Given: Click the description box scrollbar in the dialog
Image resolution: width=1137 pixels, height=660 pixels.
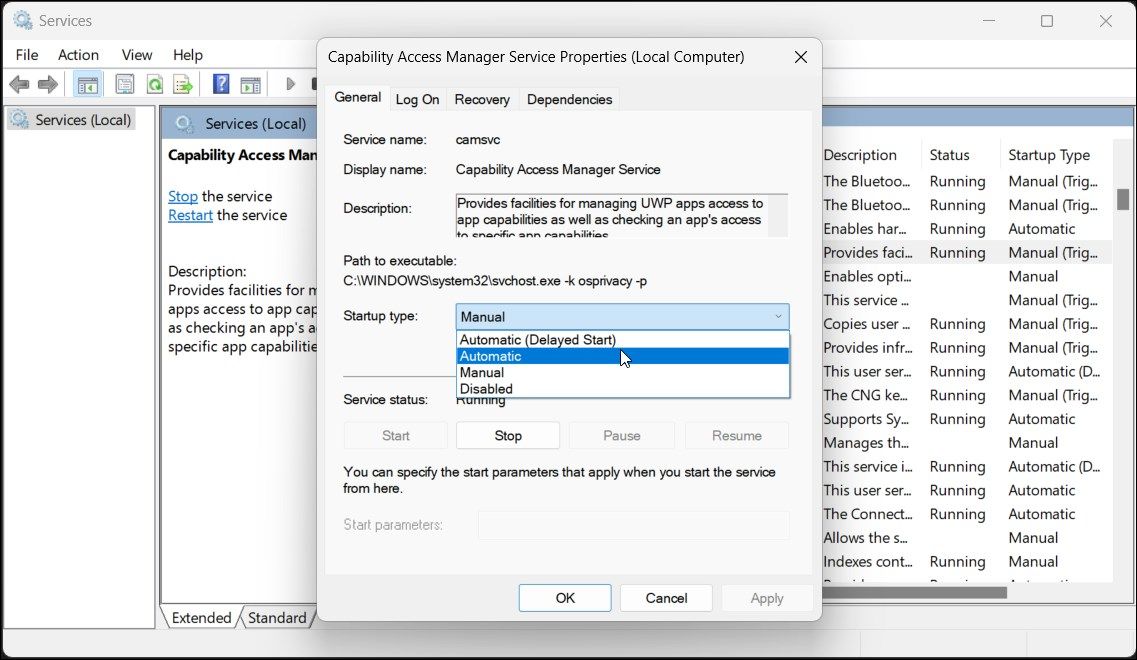Looking at the screenshot, I should click(777, 215).
